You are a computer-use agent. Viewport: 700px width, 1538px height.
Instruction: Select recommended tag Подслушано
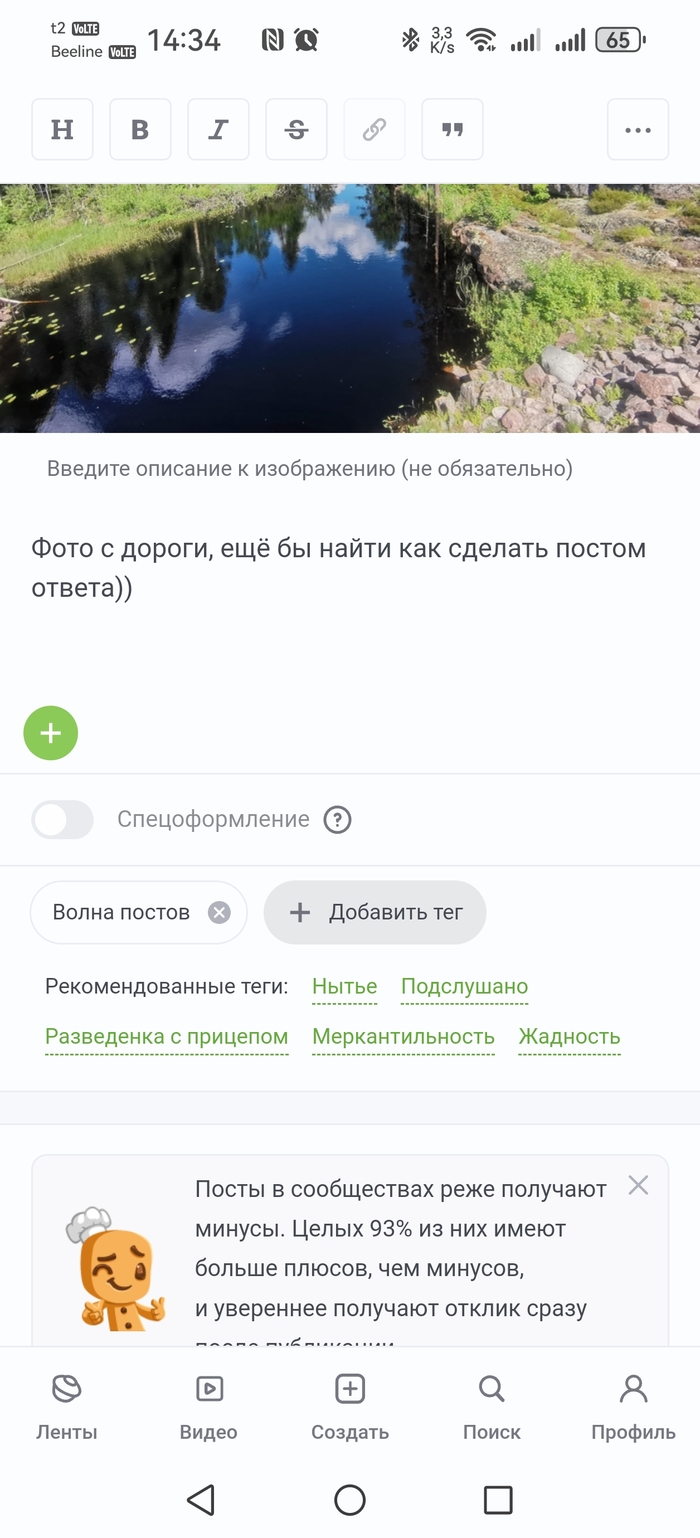click(x=464, y=987)
